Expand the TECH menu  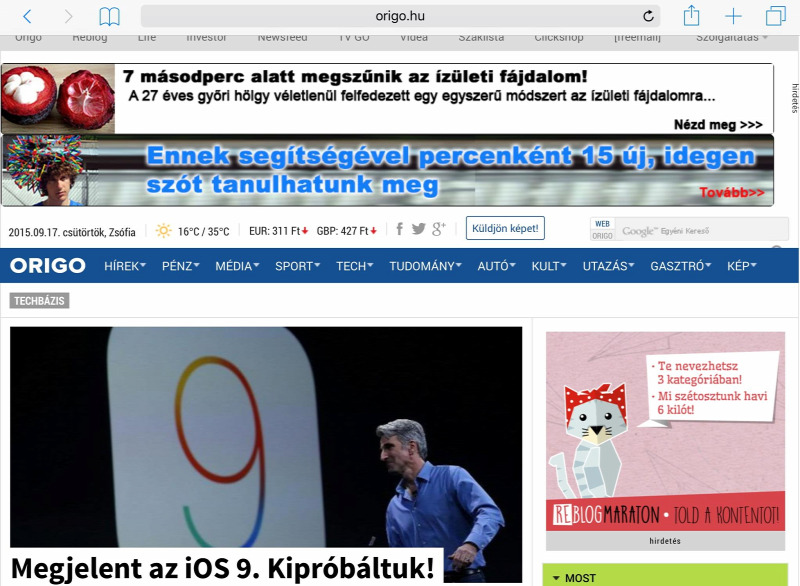tap(355, 266)
